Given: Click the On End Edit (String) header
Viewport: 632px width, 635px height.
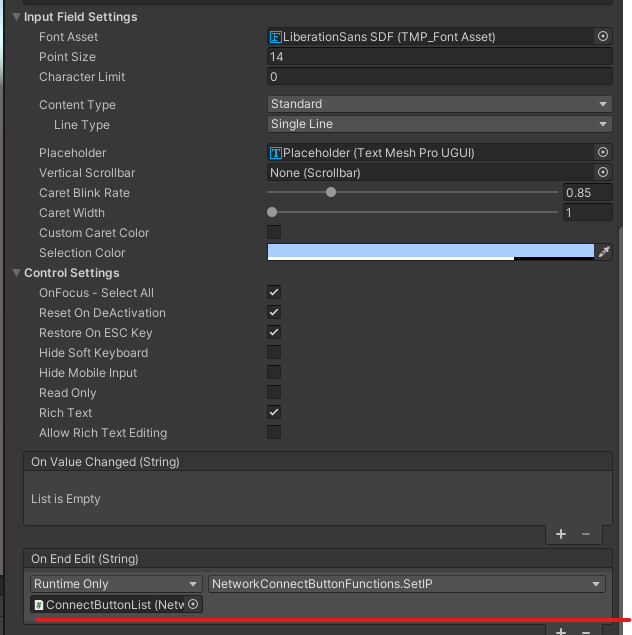Looking at the screenshot, I should 318,559.
